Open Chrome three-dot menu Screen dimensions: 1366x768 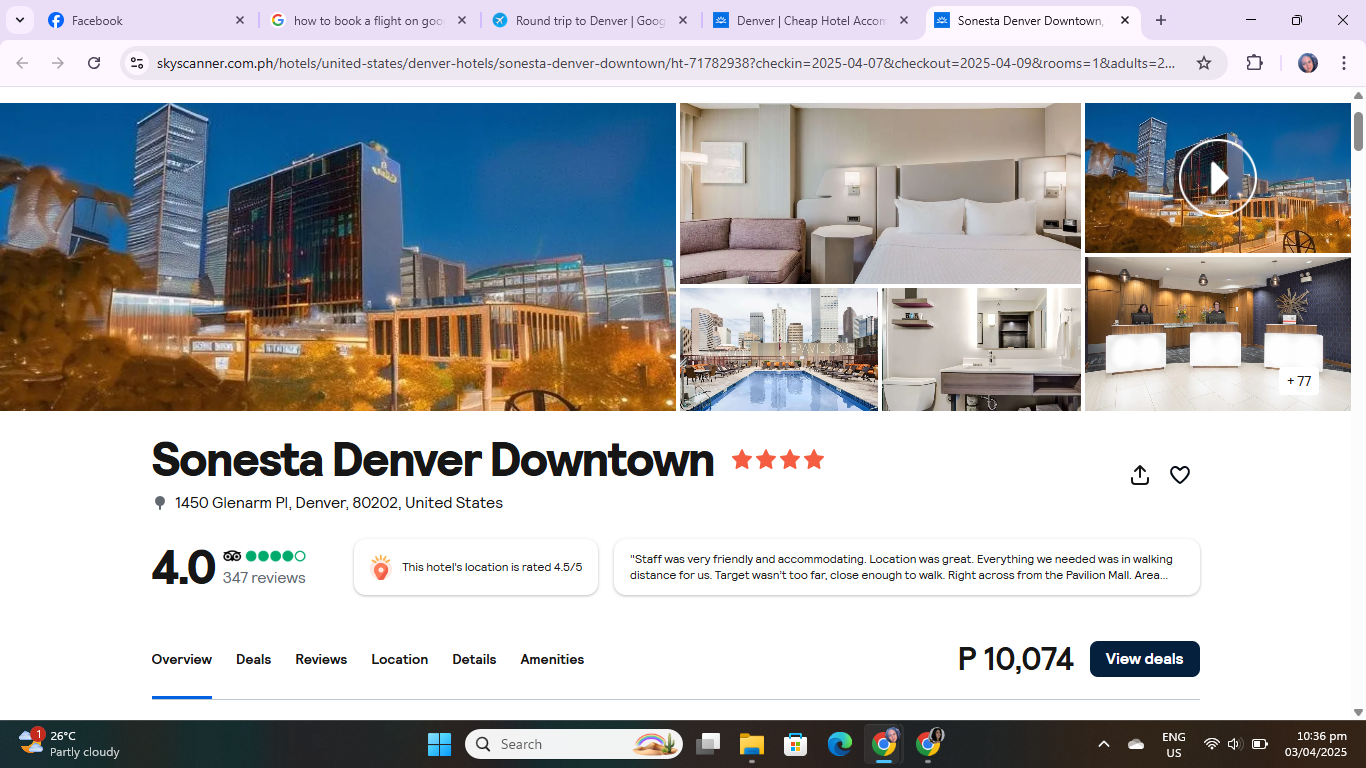(1343, 63)
